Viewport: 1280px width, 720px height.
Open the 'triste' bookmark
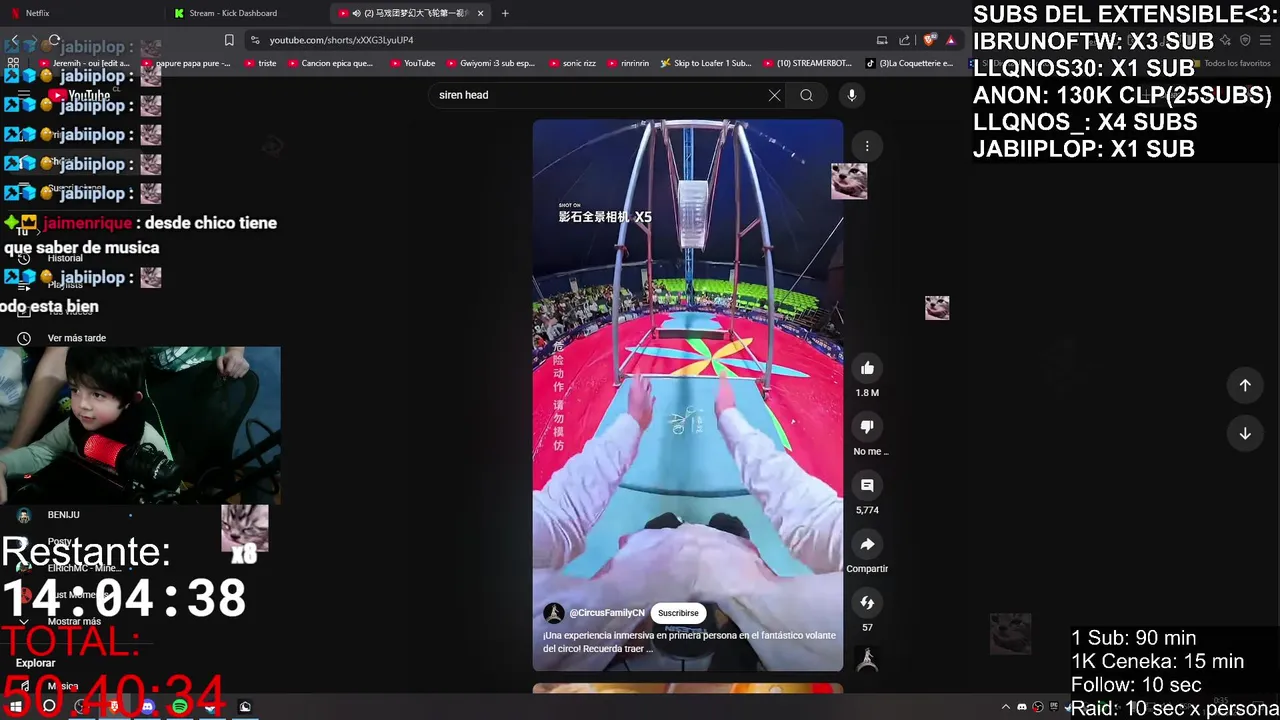(x=259, y=63)
